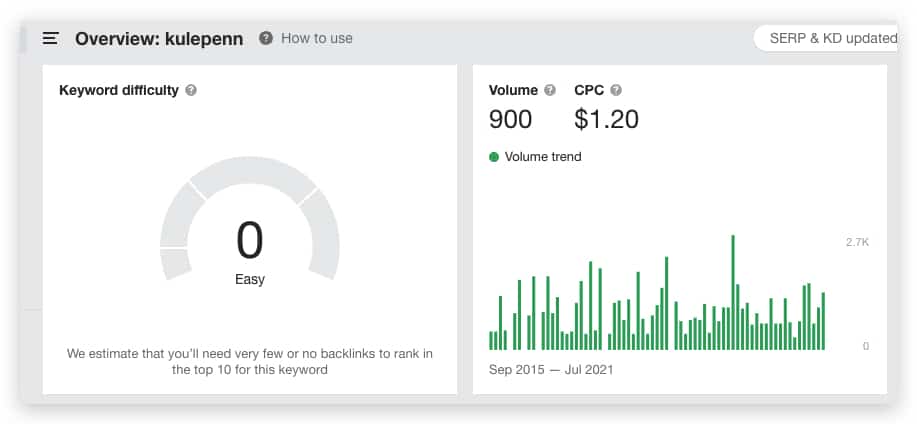Click the keyword difficulty score 0
917x424 pixels.
pos(250,240)
